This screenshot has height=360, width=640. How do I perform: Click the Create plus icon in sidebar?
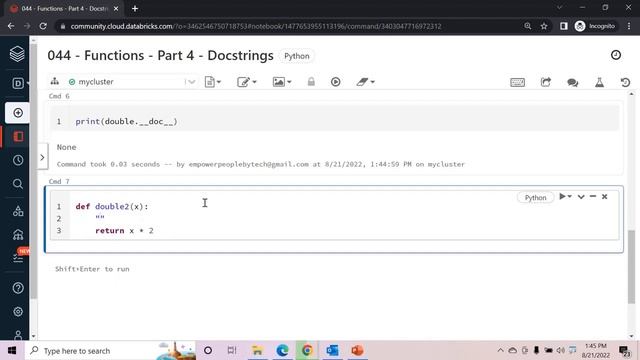tap(18, 113)
